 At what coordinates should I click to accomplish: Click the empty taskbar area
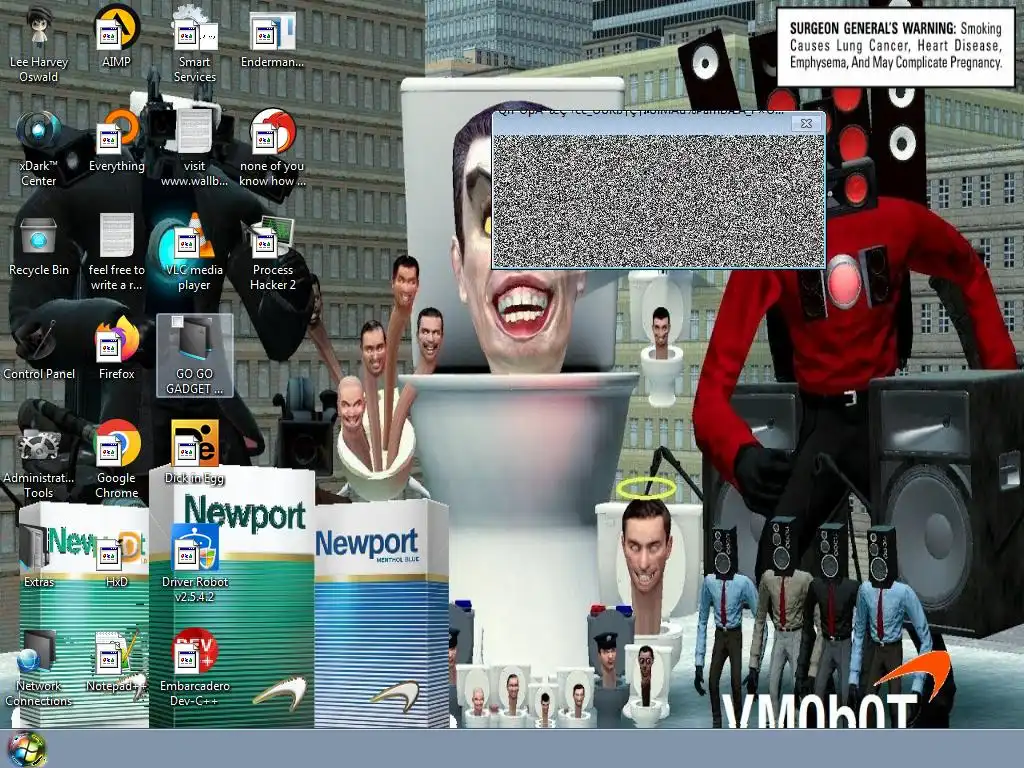click(x=536, y=749)
